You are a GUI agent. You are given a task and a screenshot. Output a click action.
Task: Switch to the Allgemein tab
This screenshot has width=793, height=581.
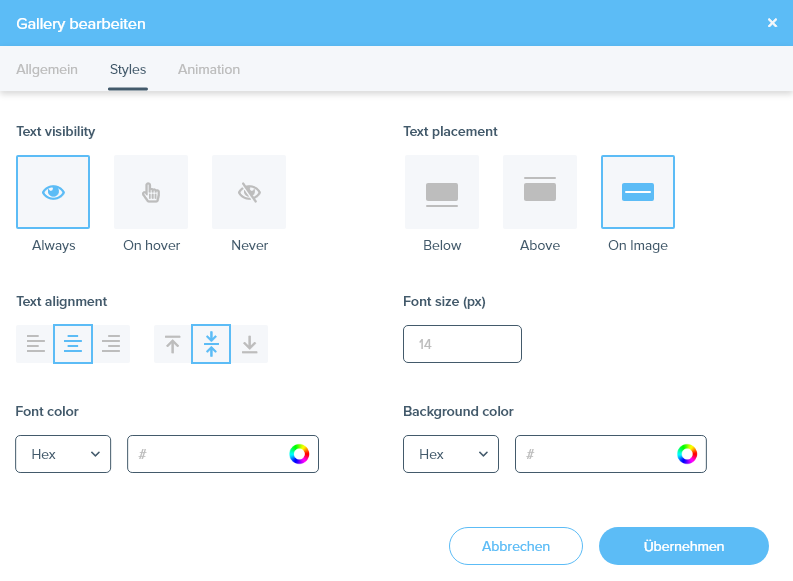(x=47, y=70)
